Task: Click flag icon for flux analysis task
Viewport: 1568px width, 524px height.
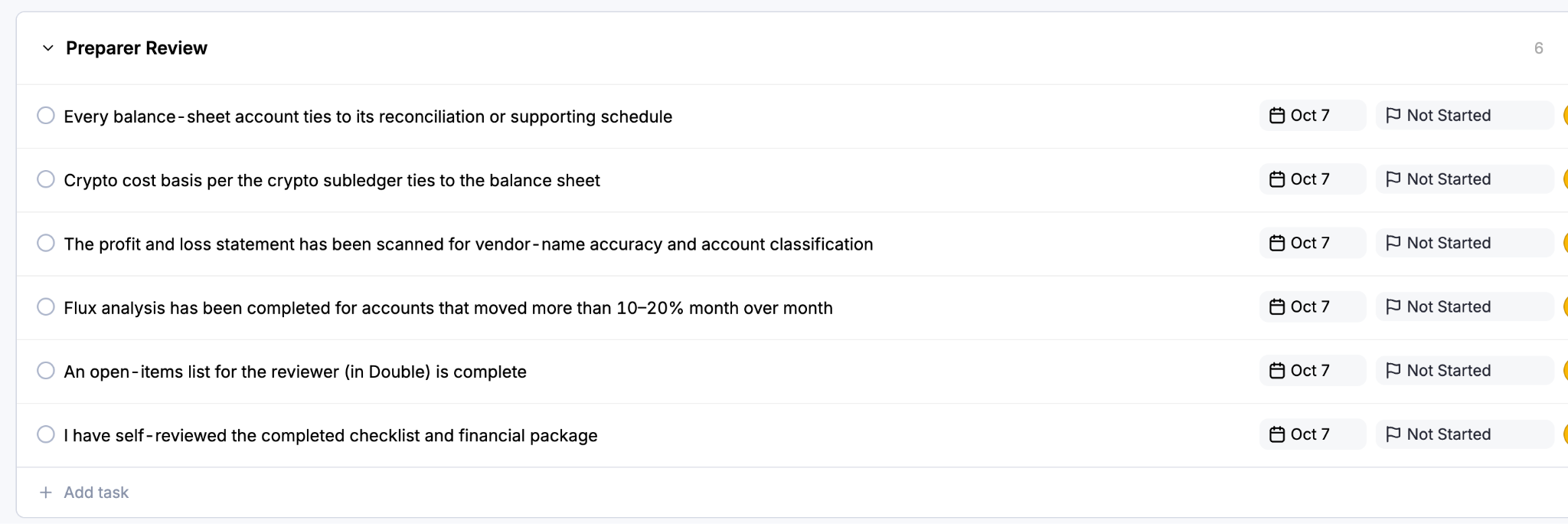Action: (x=1393, y=306)
